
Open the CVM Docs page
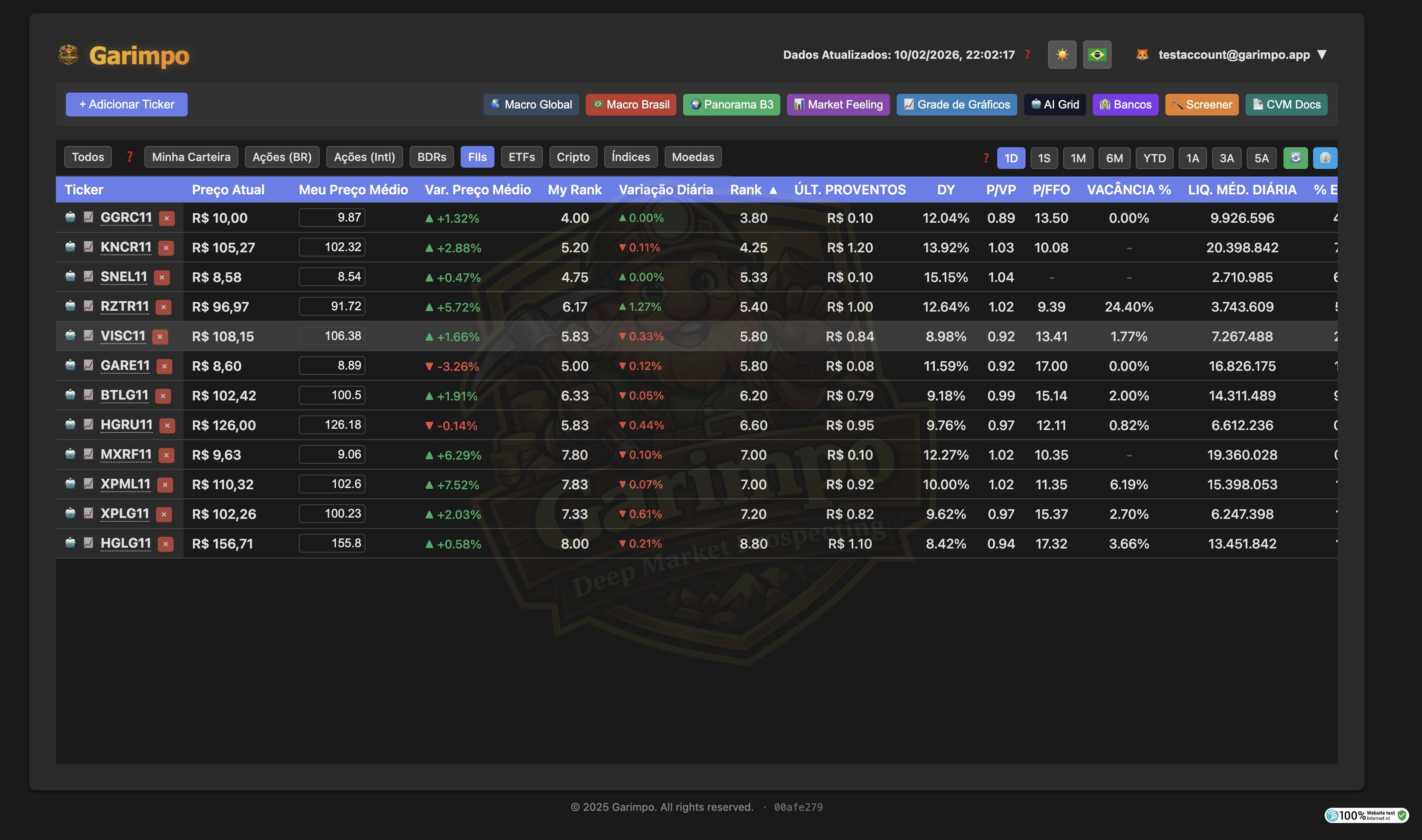pyautogui.click(x=1286, y=104)
